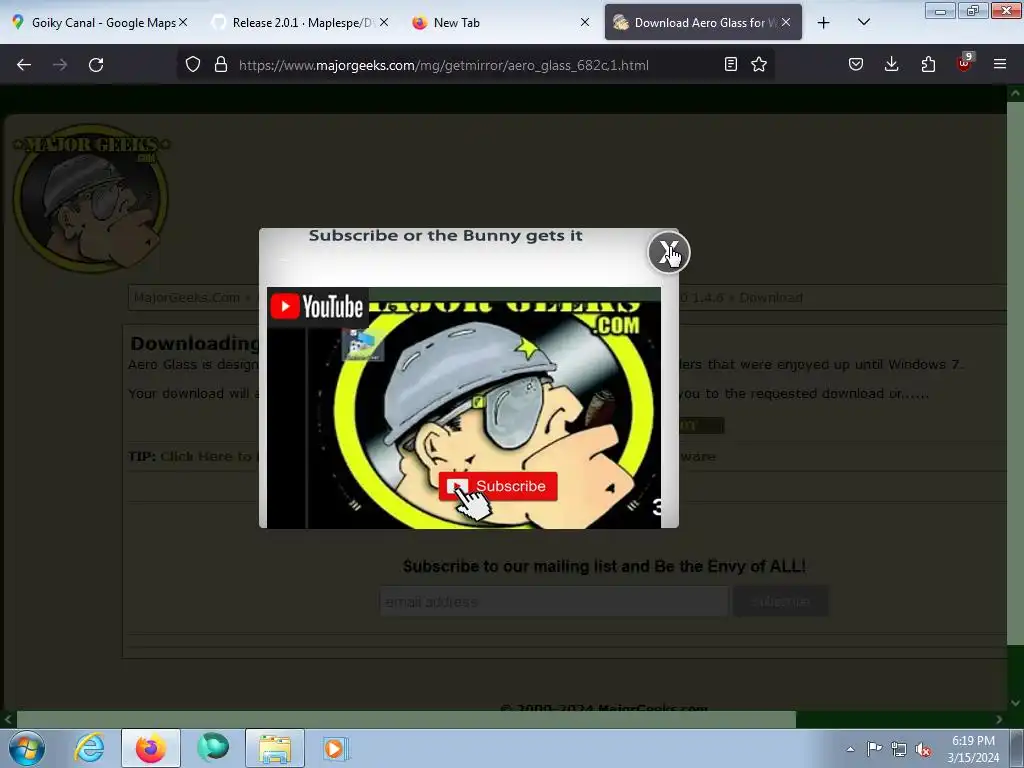The image size is (1024, 768).
Task: Click the MajorGeeks logo image
Action: click(91, 198)
